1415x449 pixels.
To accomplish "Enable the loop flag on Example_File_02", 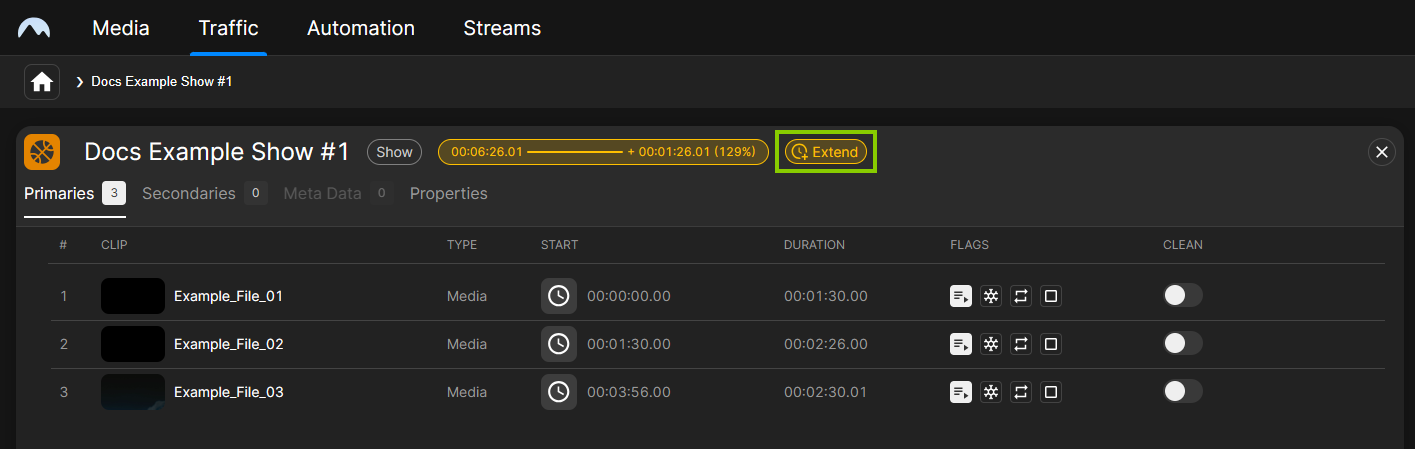I will tap(1021, 344).
